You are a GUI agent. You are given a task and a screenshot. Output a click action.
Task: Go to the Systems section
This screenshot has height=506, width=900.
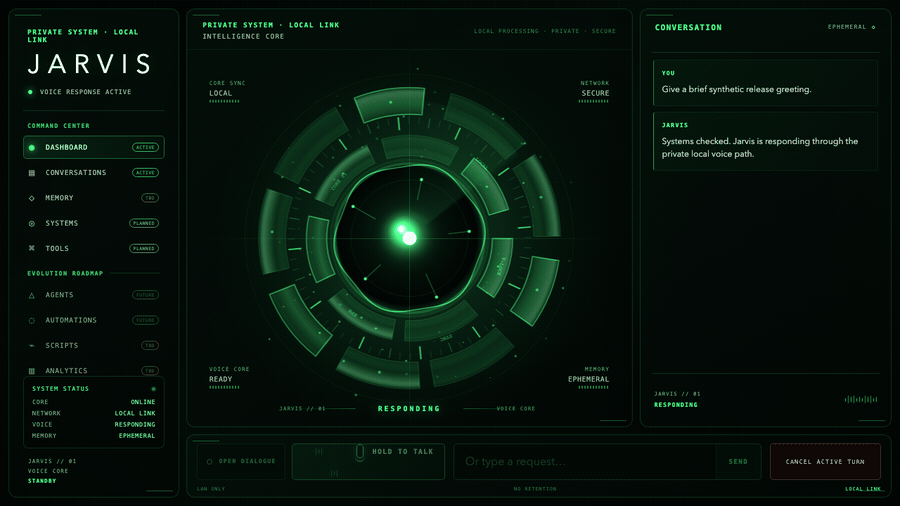[94, 223]
